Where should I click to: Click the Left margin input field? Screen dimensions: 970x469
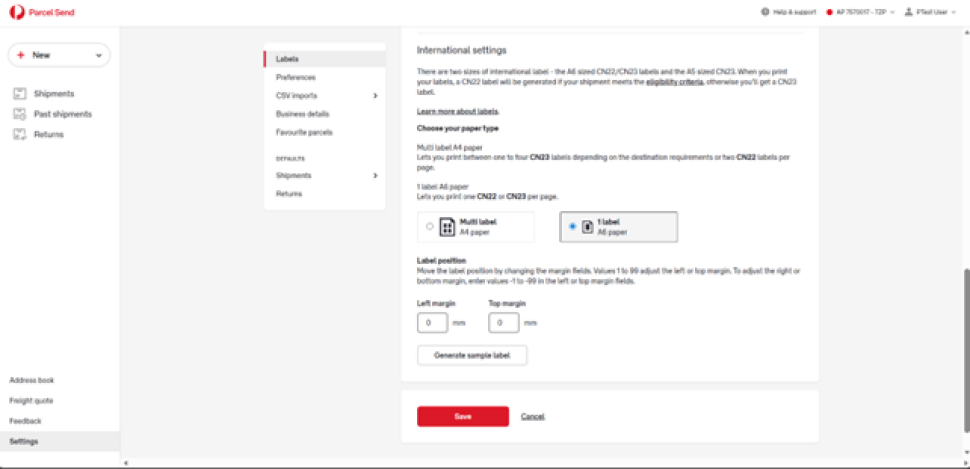coord(432,323)
